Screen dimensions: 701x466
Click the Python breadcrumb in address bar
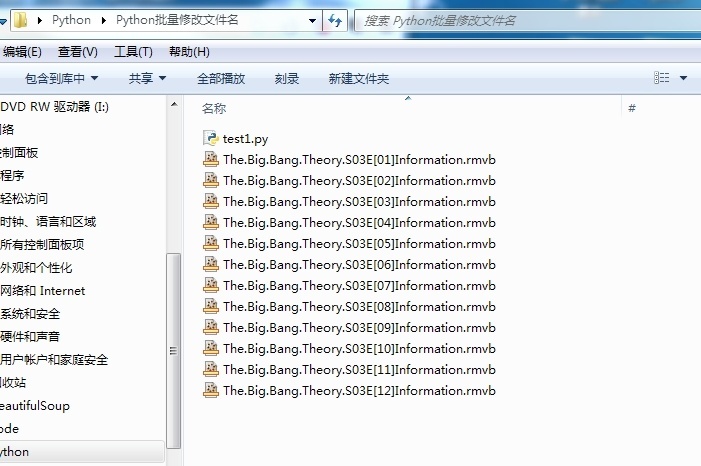(x=72, y=20)
